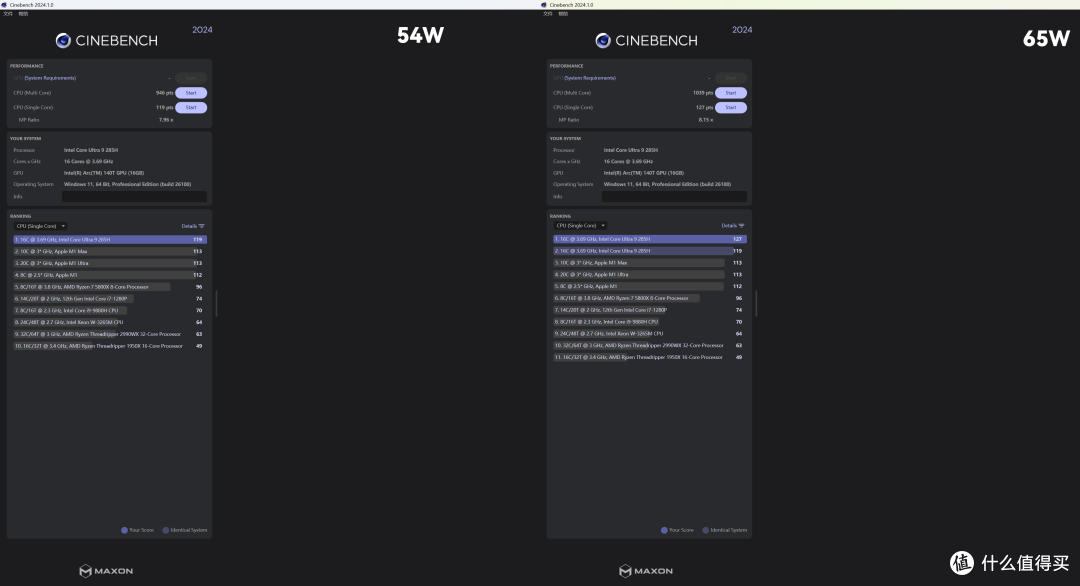This screenshot has width=1080, height=586.
Task: Click scrollbar handle beside the 10-entry ranking panel
Action: 216,303
